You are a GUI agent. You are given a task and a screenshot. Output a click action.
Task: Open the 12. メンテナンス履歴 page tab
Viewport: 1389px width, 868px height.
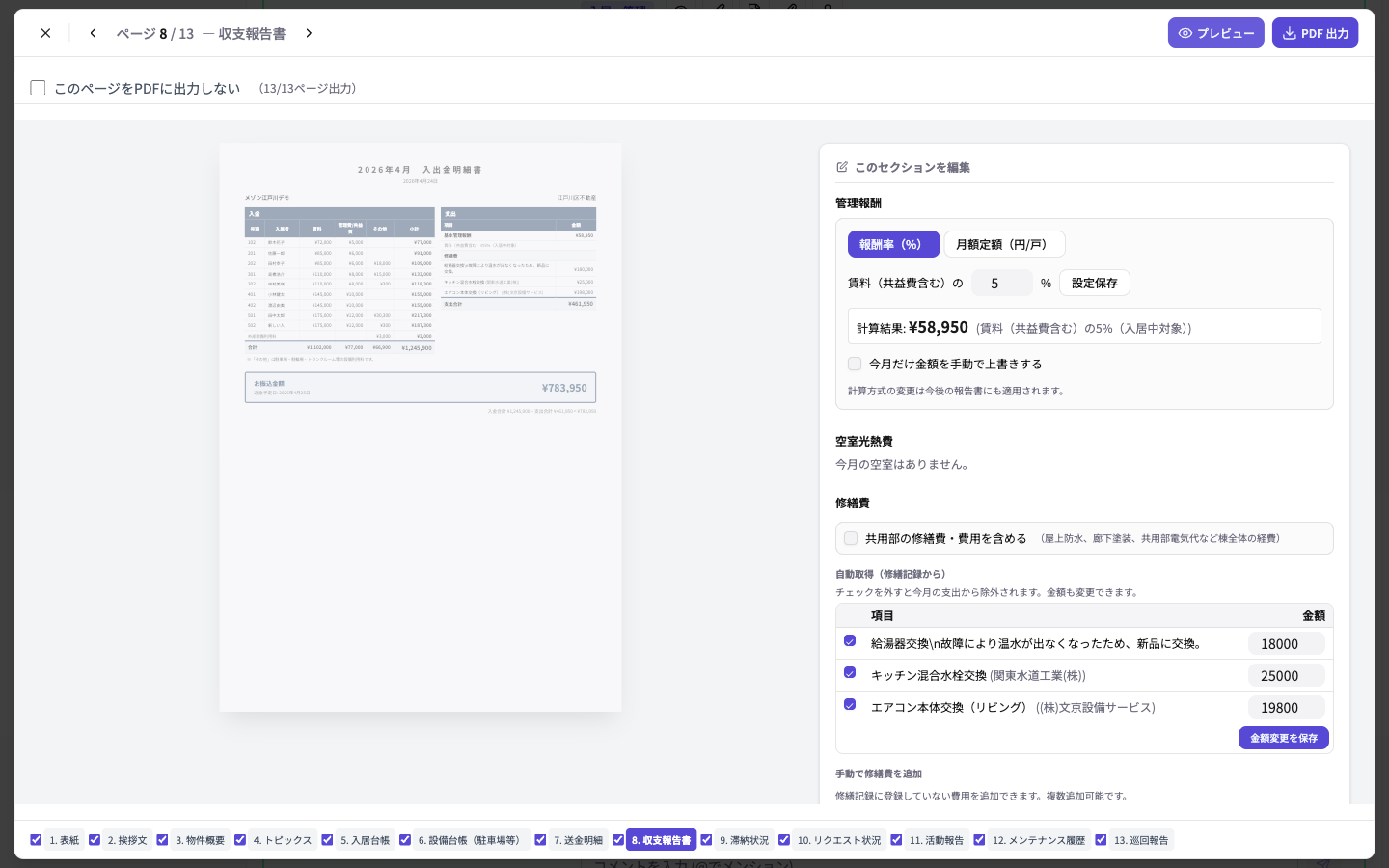(x=1039, y=840)
